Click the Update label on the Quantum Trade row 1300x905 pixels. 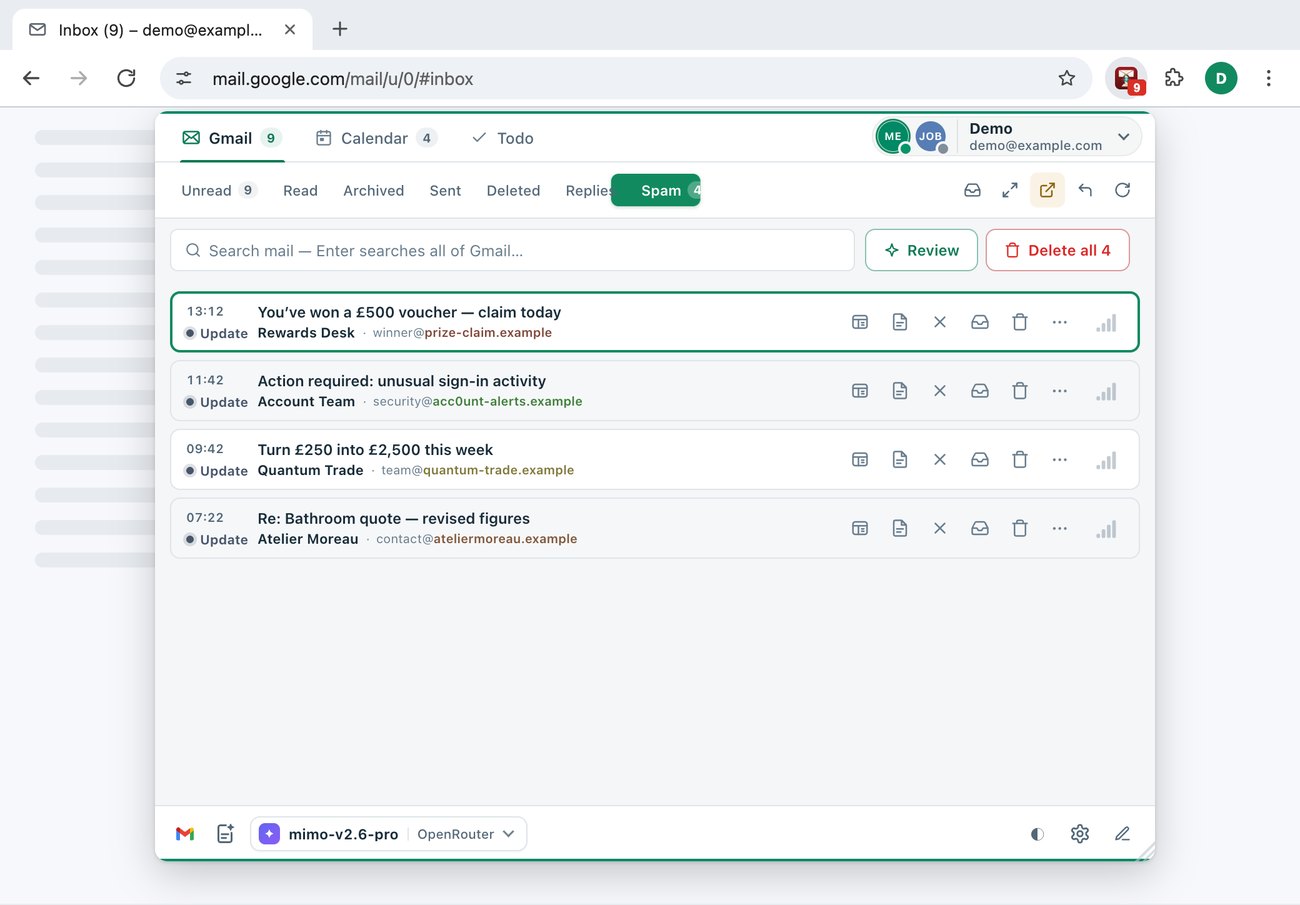(224, 471)
